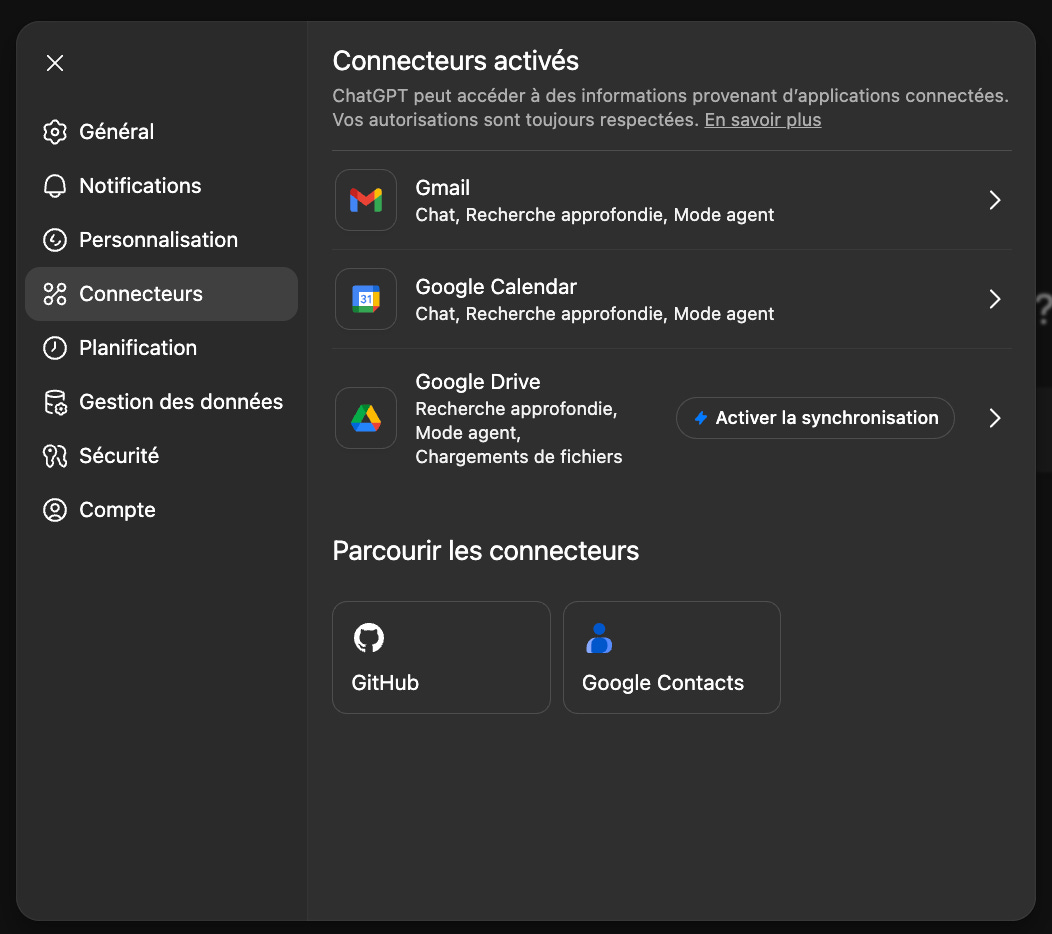Image resolution: width=1052 pixels, height=934 pixels.
Task: Click the Planification clock icon
Action: [55, 348]
